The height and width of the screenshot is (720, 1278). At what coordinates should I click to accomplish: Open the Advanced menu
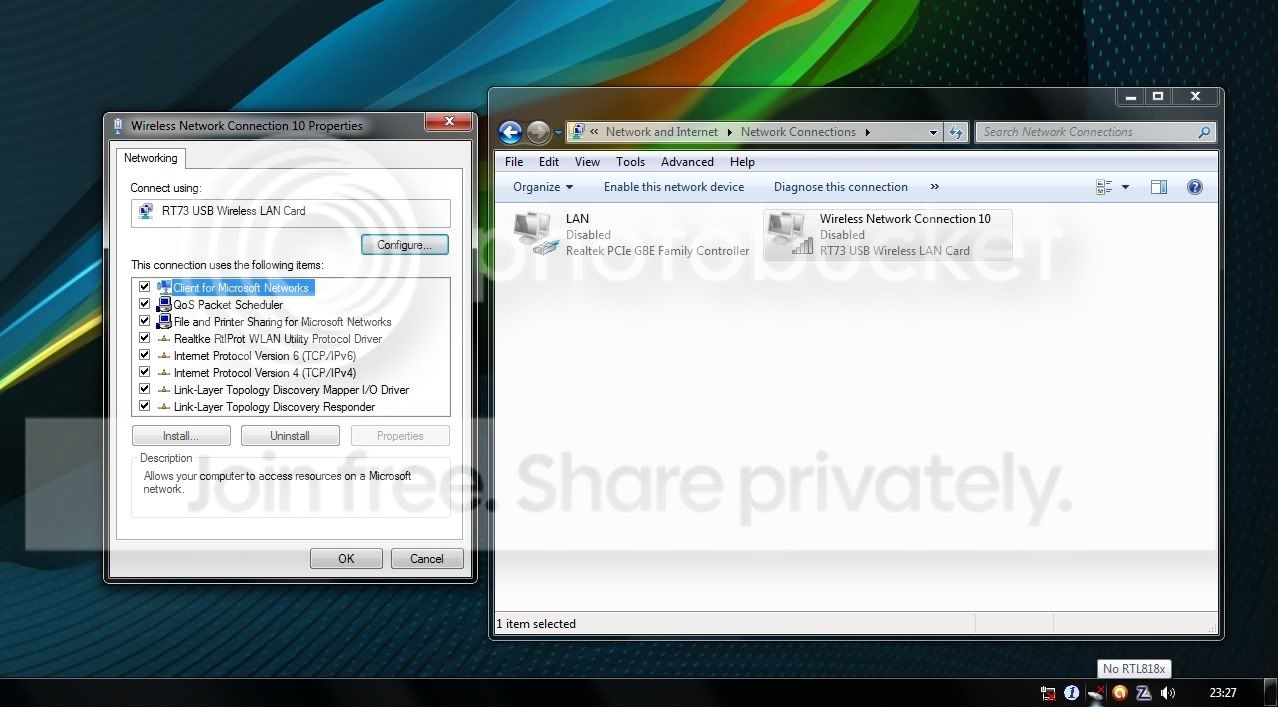pyautogui.click(x=687, y=162)
